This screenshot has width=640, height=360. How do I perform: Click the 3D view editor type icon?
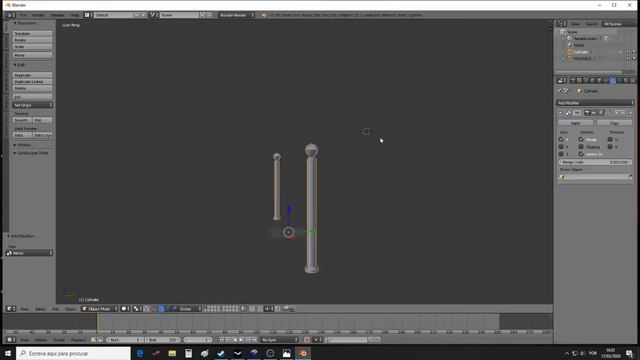11,309
